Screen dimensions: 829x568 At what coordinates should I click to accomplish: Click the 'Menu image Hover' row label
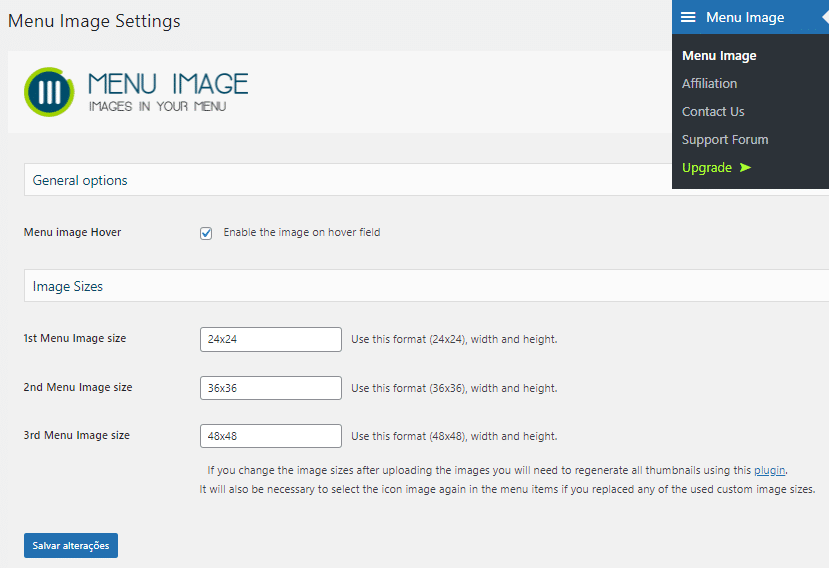[x=72, y=233]
